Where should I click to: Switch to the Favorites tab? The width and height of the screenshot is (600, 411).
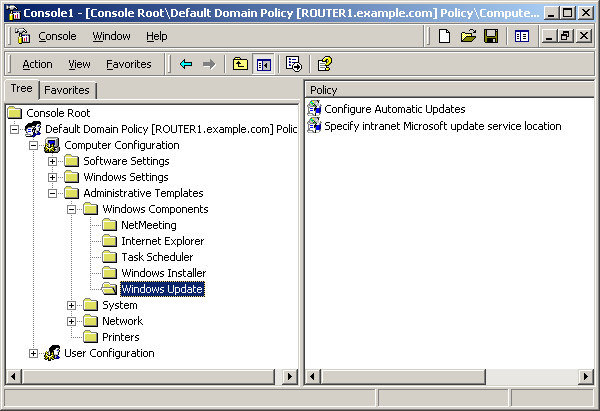(x=66, y=90)
